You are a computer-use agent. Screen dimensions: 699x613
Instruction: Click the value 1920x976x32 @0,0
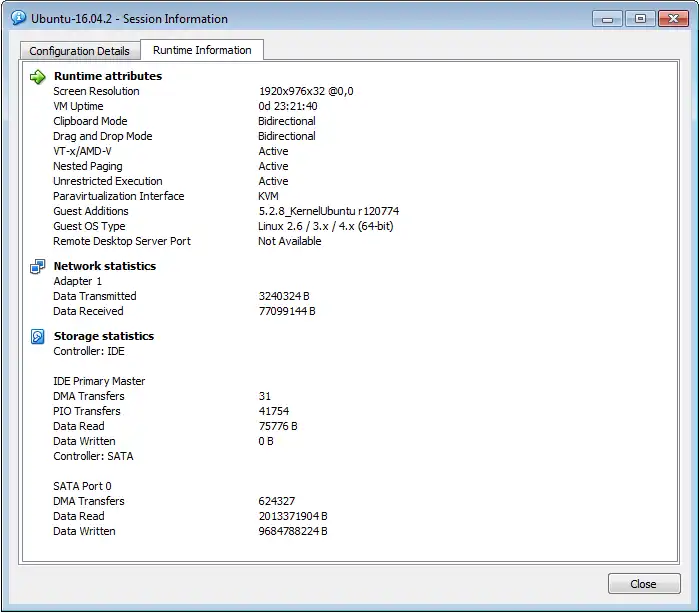306,91
